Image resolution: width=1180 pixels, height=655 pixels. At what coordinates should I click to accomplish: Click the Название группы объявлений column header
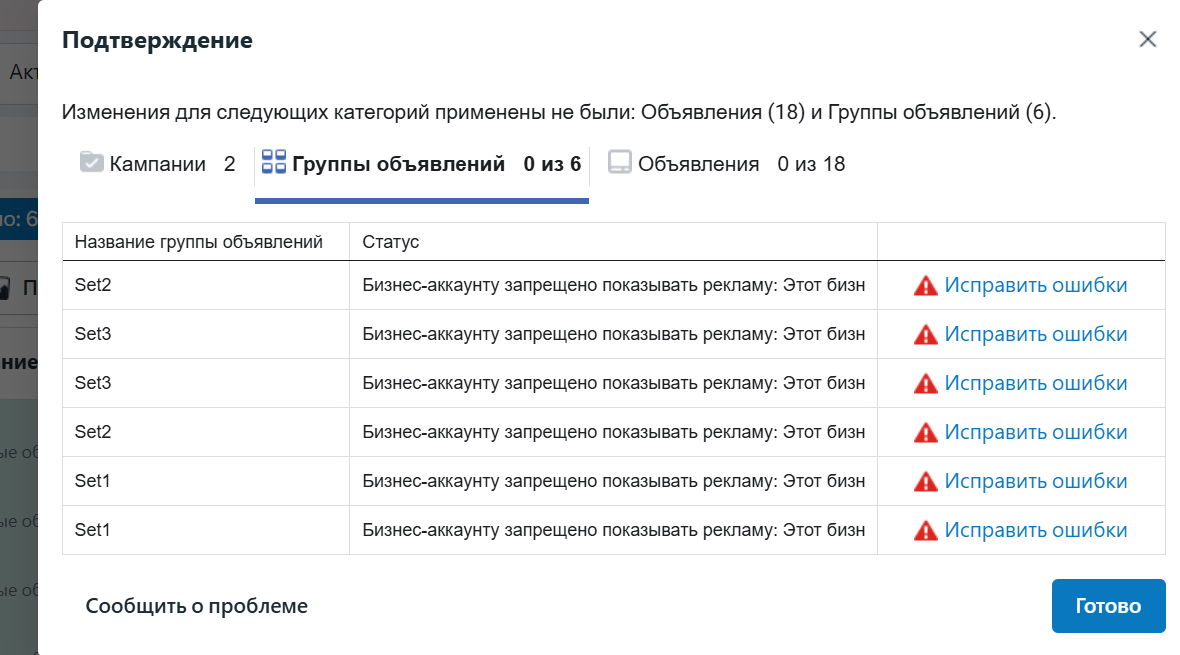pos(199,242)
